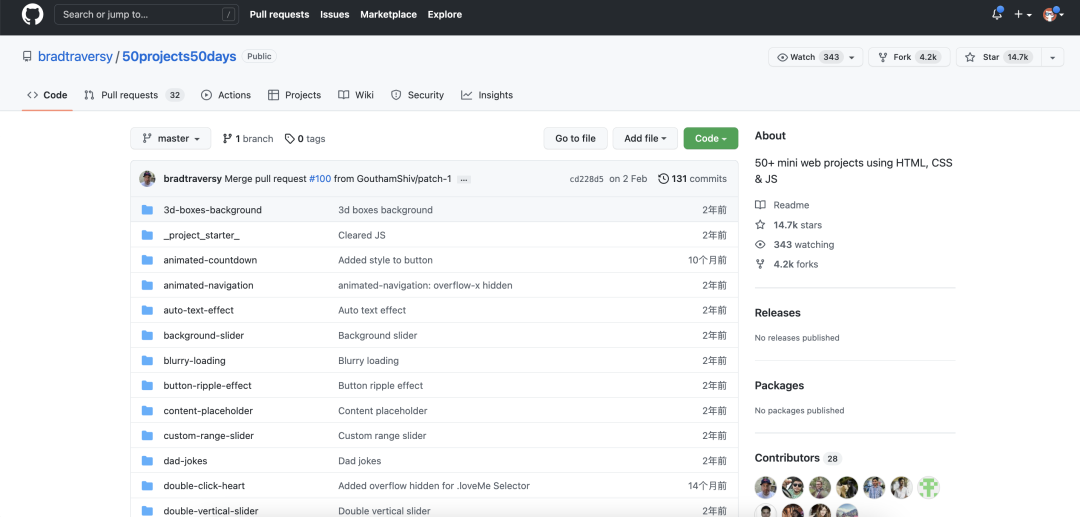Click the 14.7k stars link
1080x517 pixels.
point(789,225)
